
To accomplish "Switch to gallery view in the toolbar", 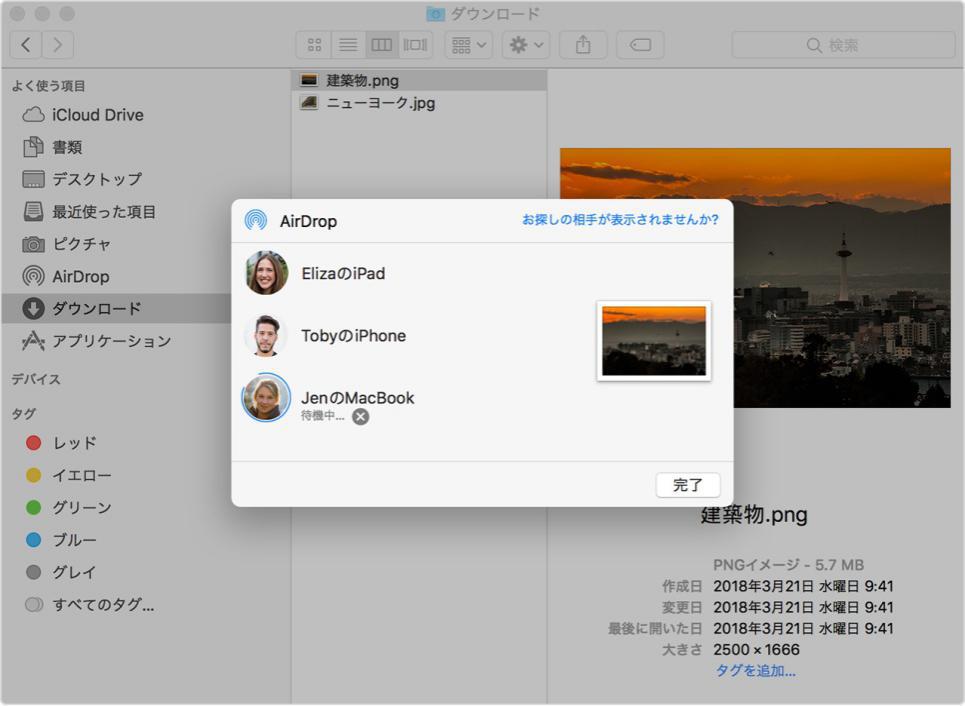I will pos(414,44).
